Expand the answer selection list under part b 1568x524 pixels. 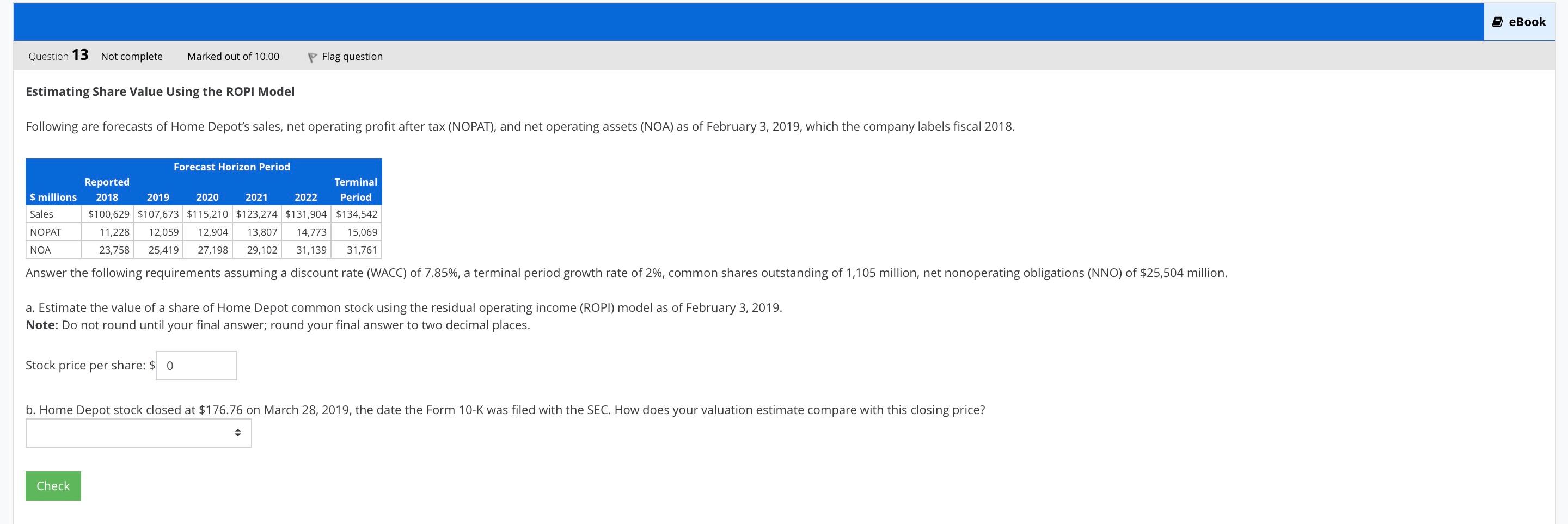click(x=138, y=432)
